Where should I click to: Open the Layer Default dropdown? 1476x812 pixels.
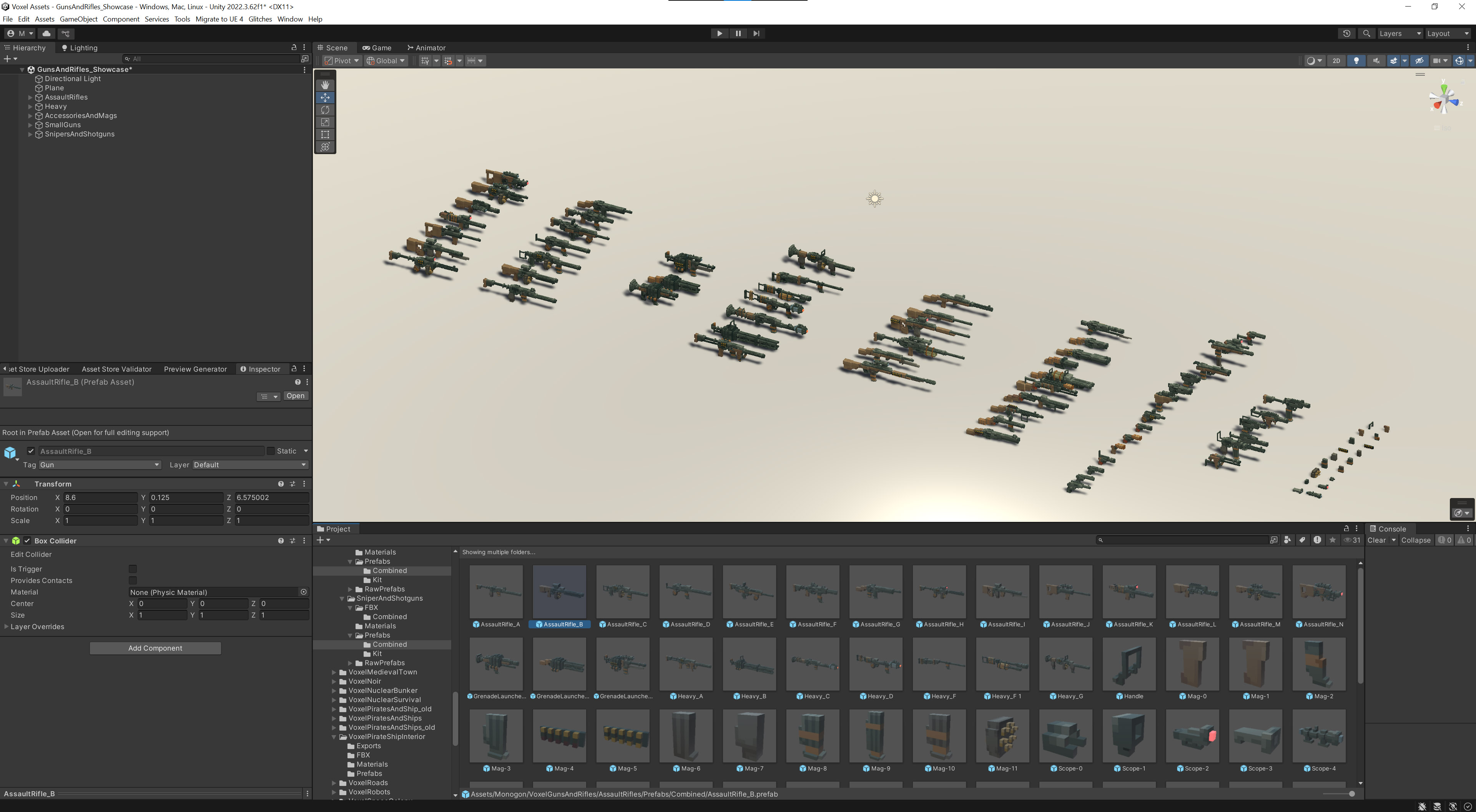(x=250, y=465)
